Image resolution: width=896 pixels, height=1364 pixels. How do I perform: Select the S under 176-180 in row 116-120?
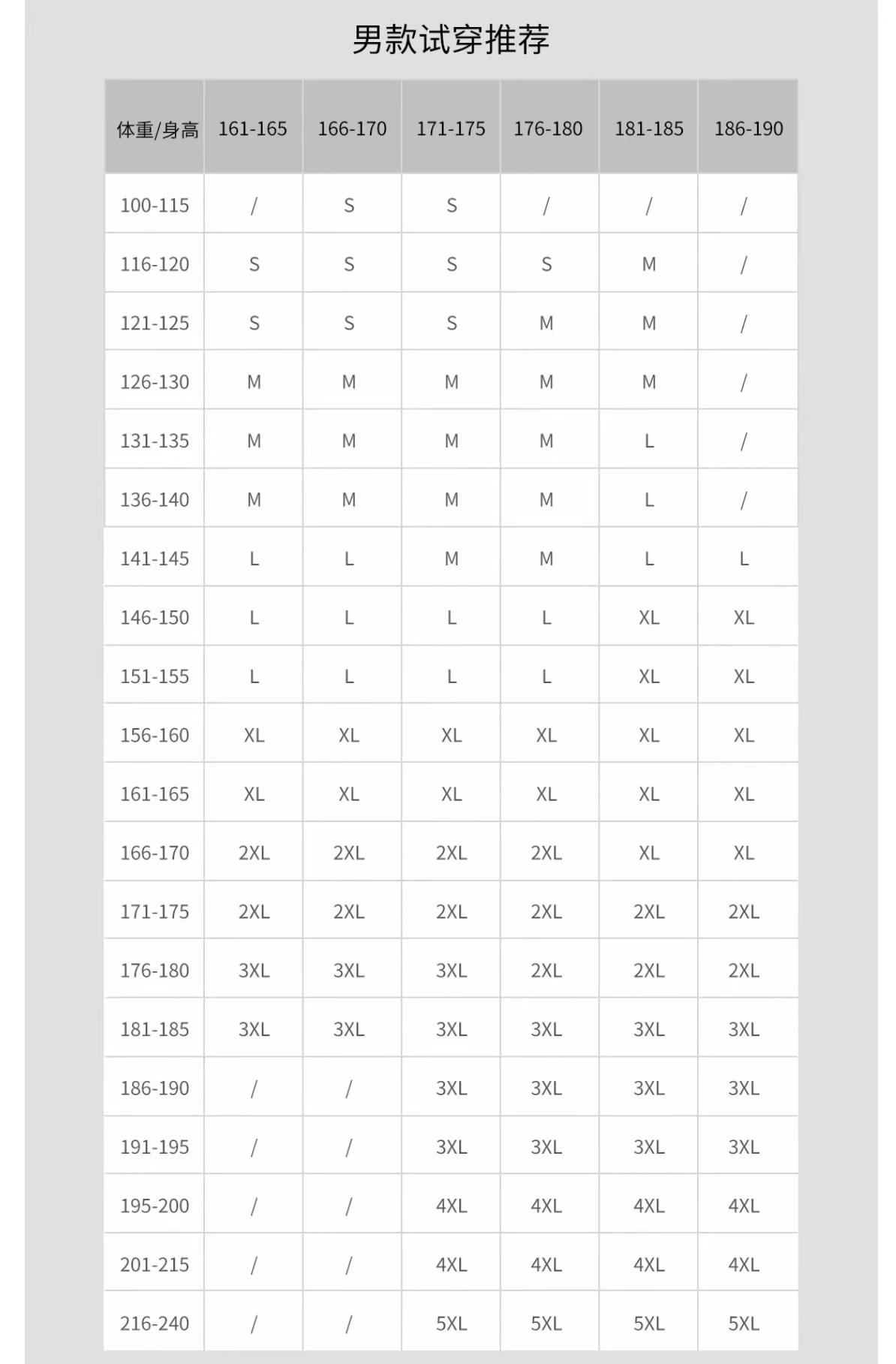click(546, 264)
